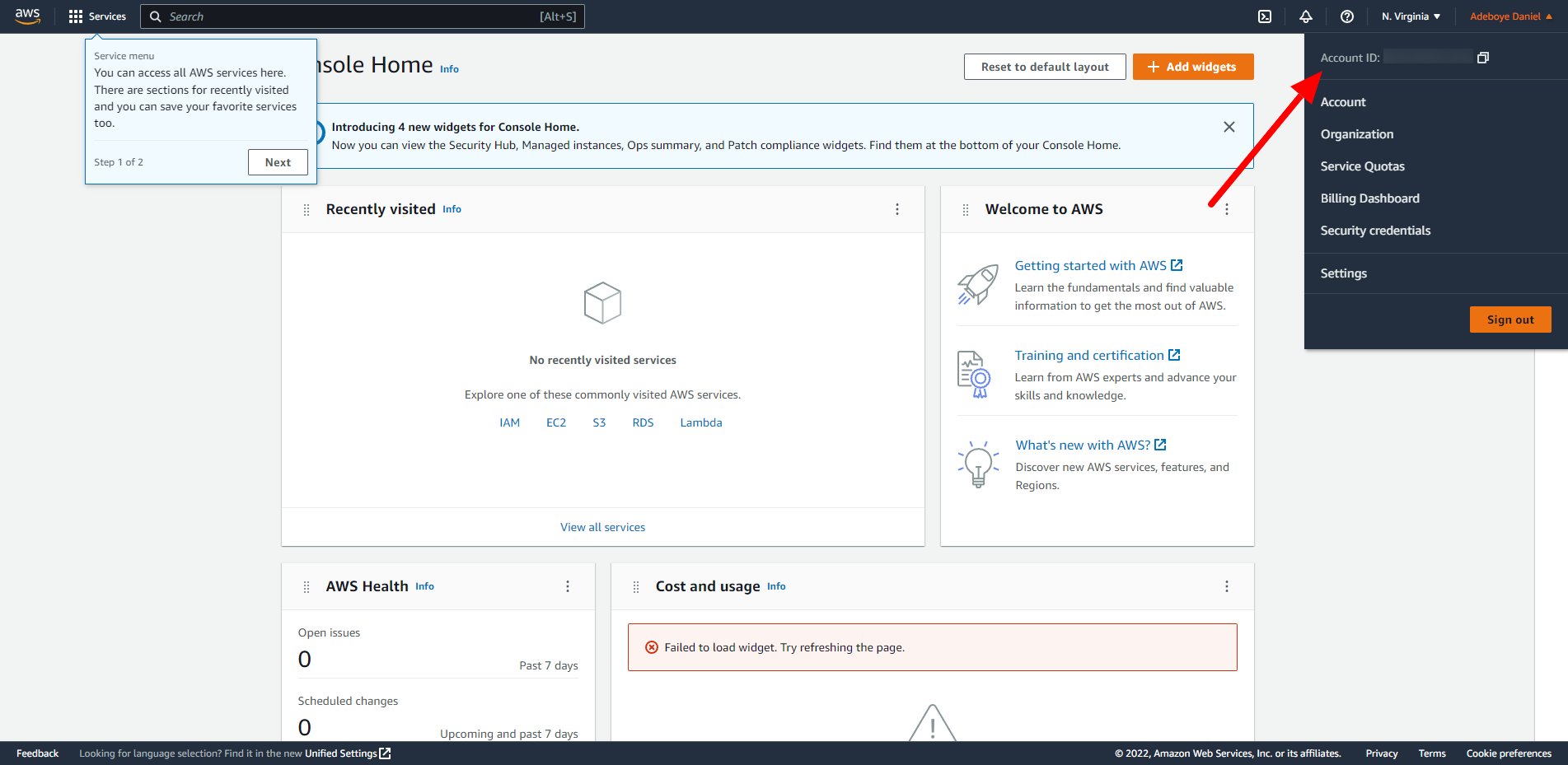Close the new widgets announcement banner

(1229, 127)
